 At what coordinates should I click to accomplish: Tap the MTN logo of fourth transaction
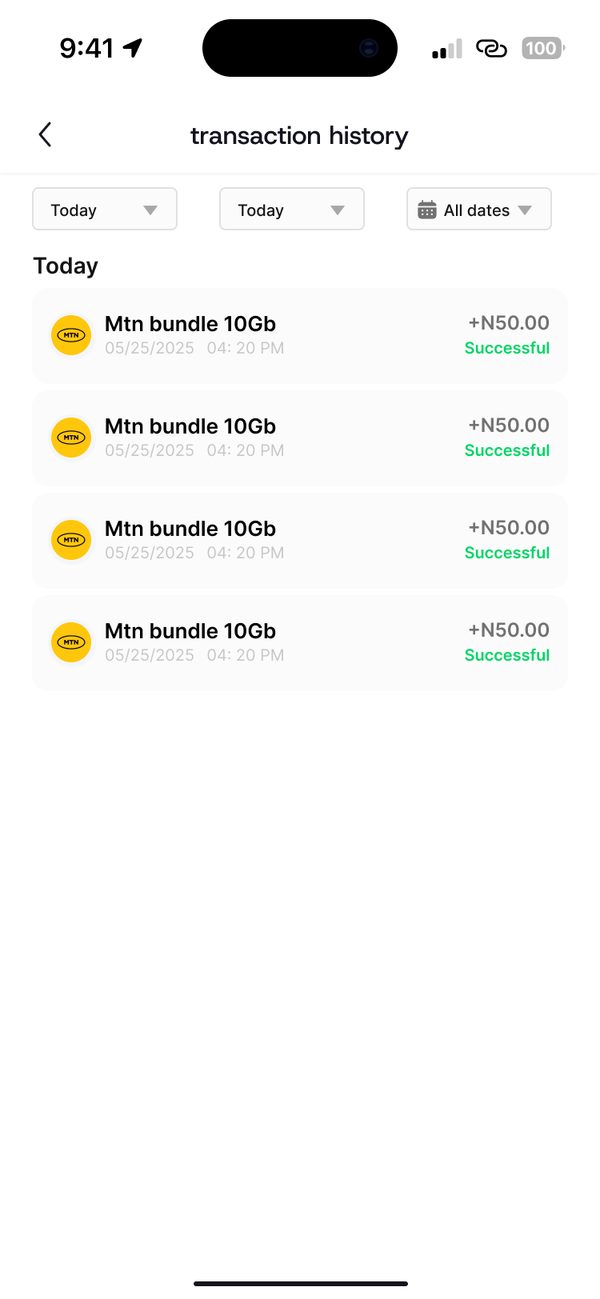click(x=71, y=642)
